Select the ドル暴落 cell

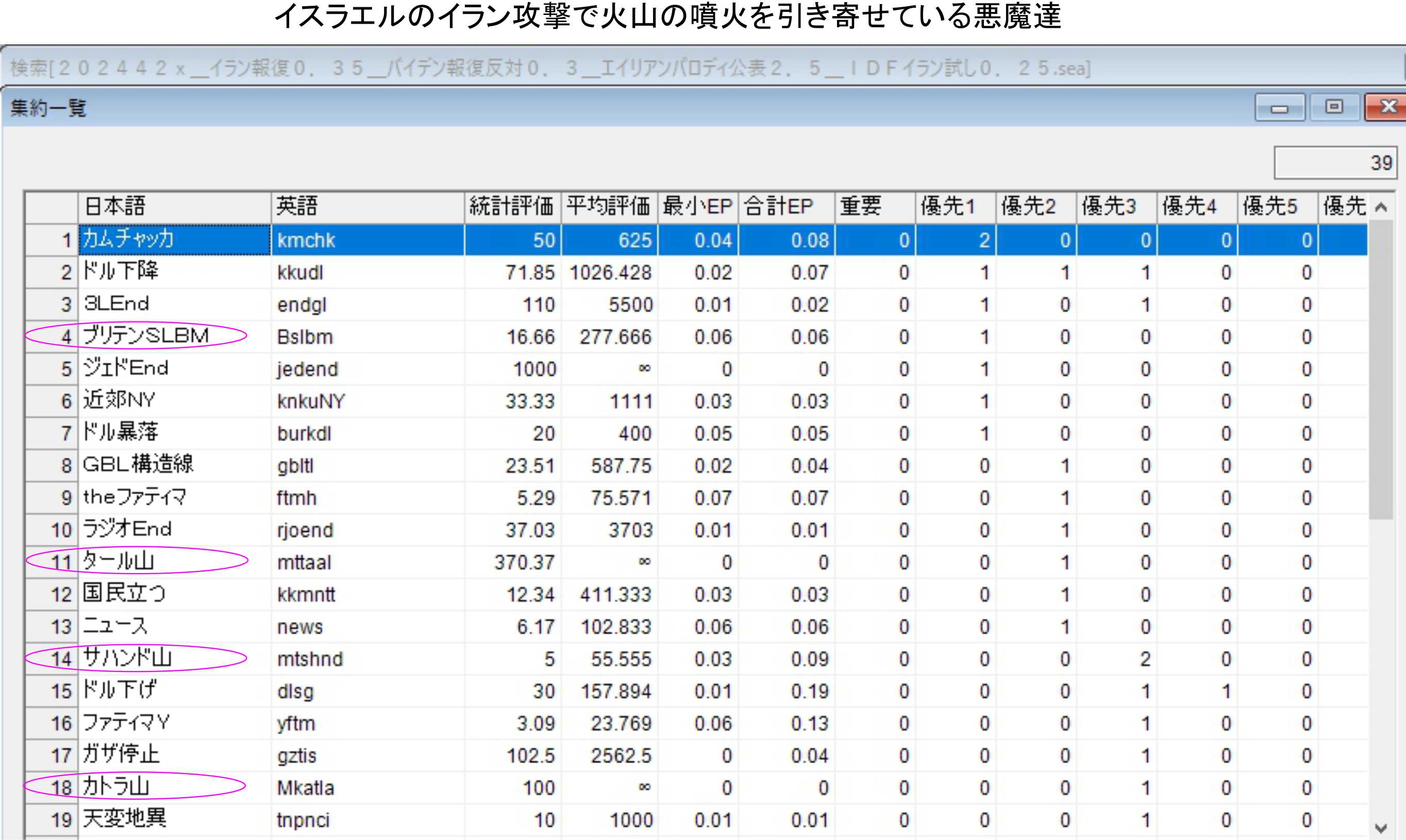click(175, 433)
